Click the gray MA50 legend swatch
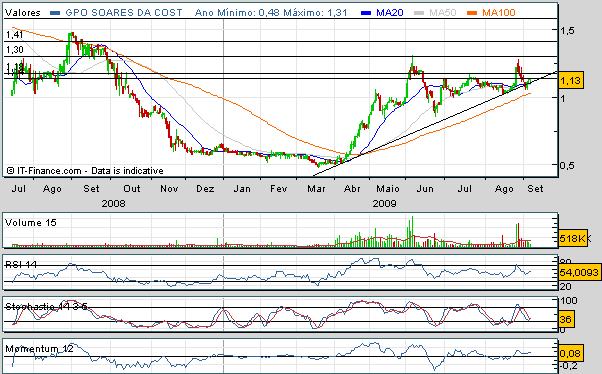The image size is (602, 374). point(419,13)
